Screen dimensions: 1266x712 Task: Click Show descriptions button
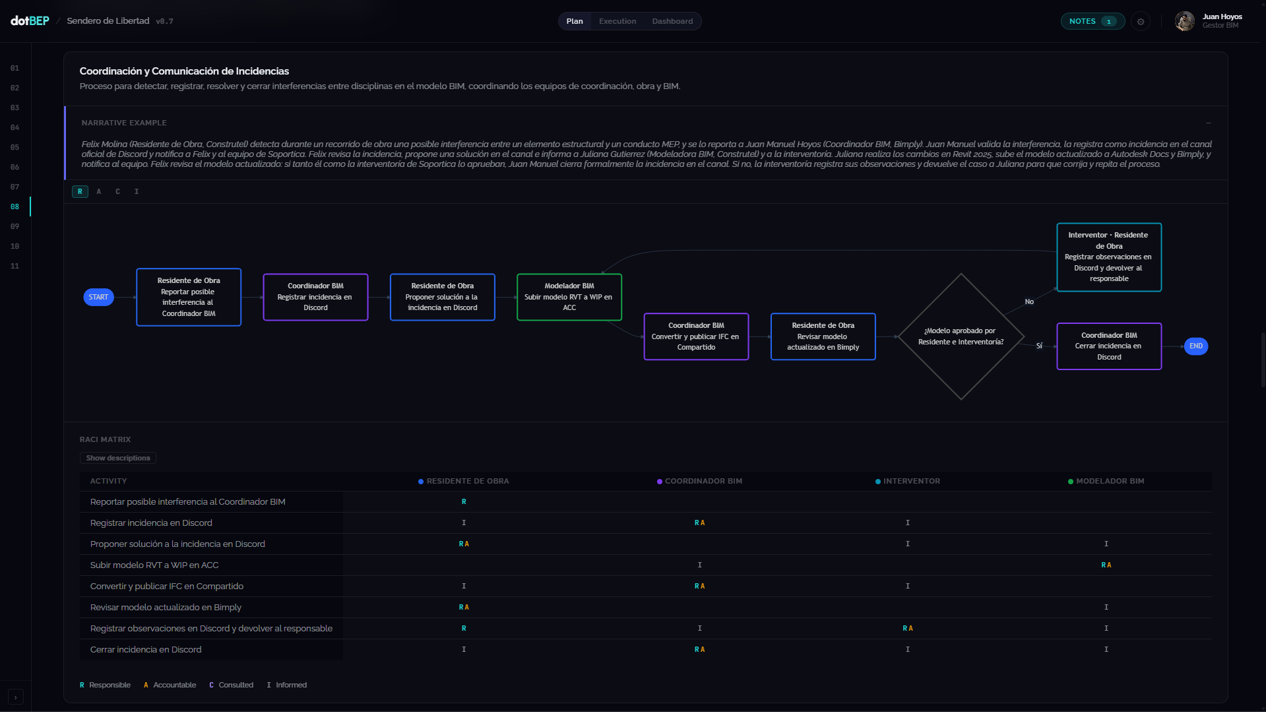click(118, 458)
